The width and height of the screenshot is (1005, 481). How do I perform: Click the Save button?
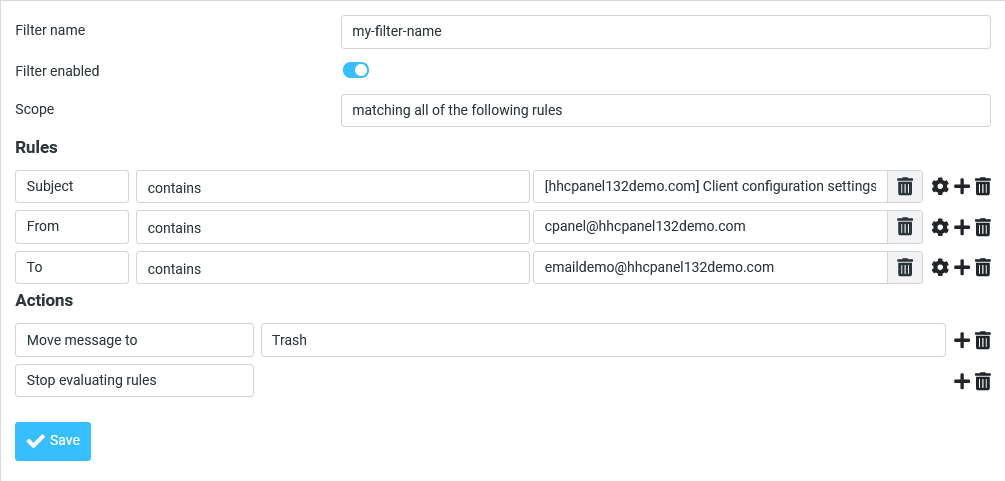[x=53, y=441]
